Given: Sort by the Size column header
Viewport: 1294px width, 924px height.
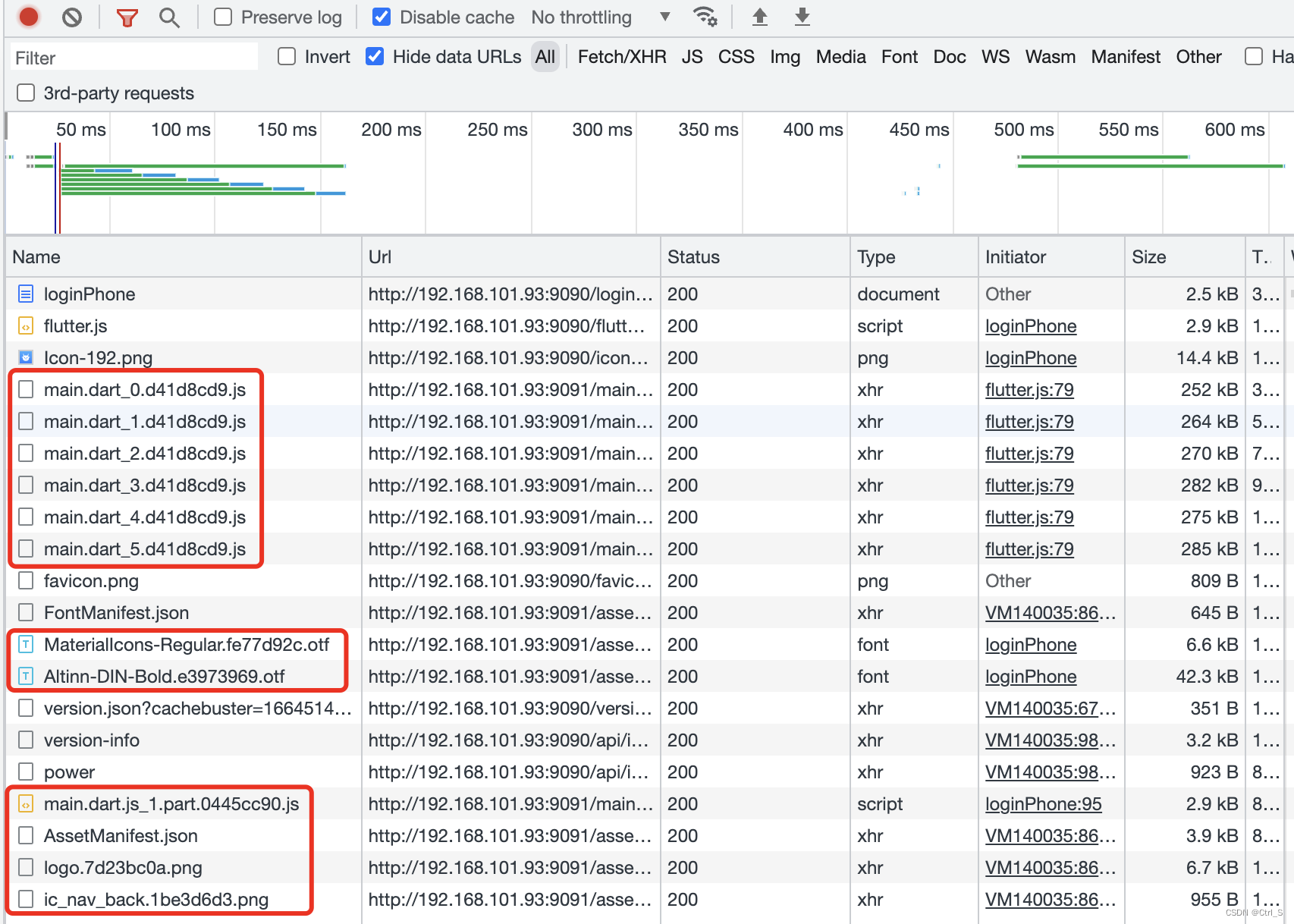Looking at the screenshot, I should [x=1185, y=257].
